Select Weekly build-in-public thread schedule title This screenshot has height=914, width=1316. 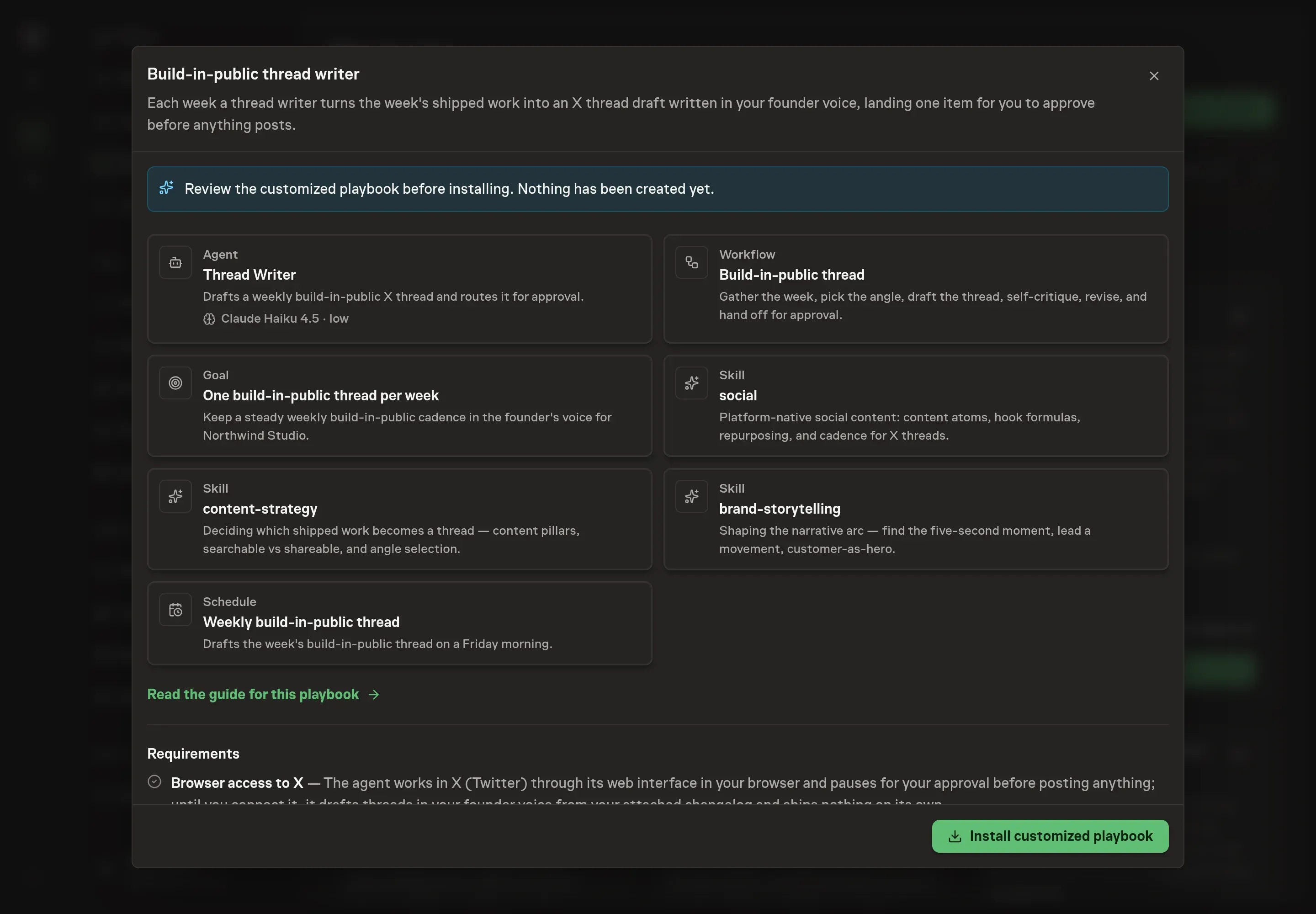(301, 622)
